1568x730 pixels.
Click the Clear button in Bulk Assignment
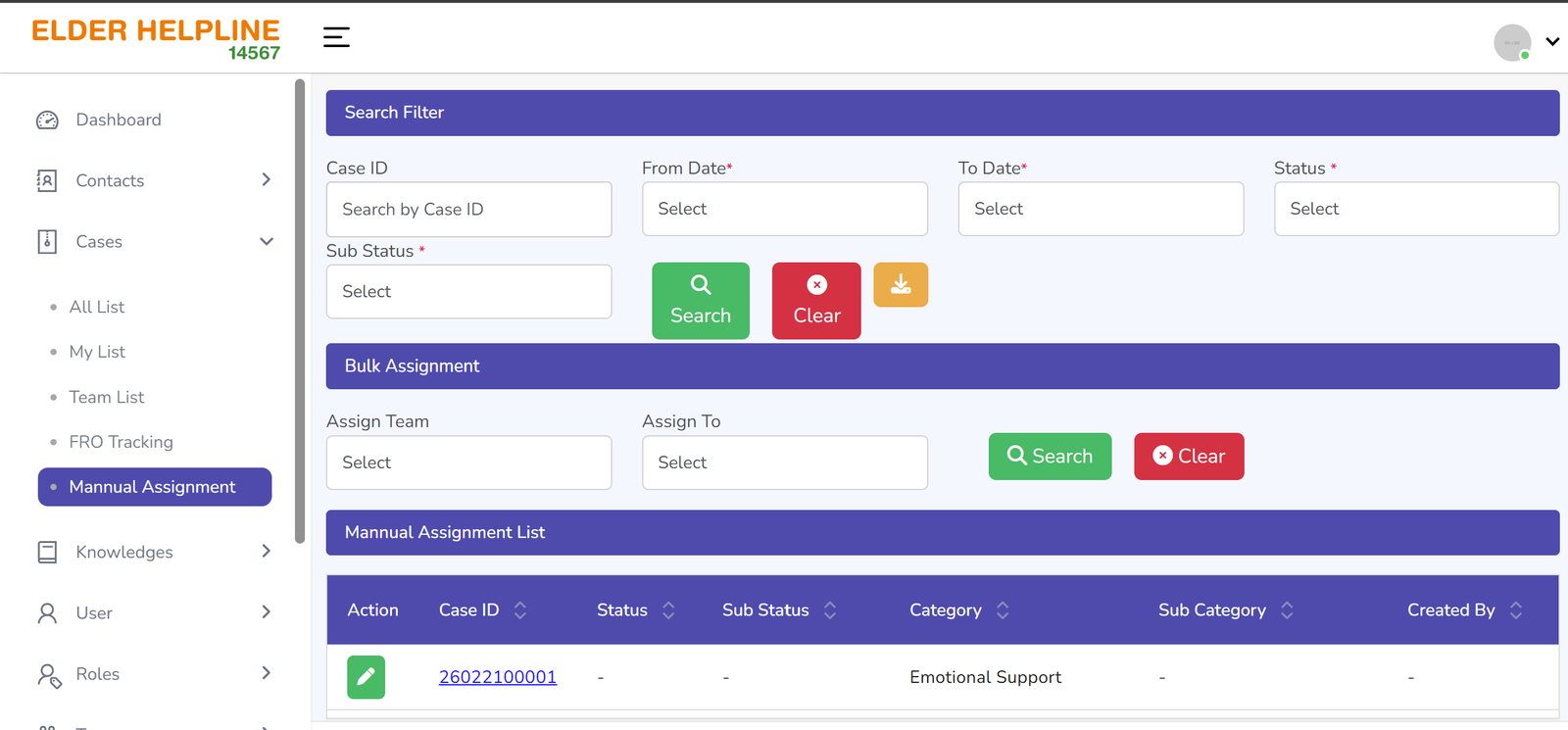pyautogui.click(x=1189, y=457)
